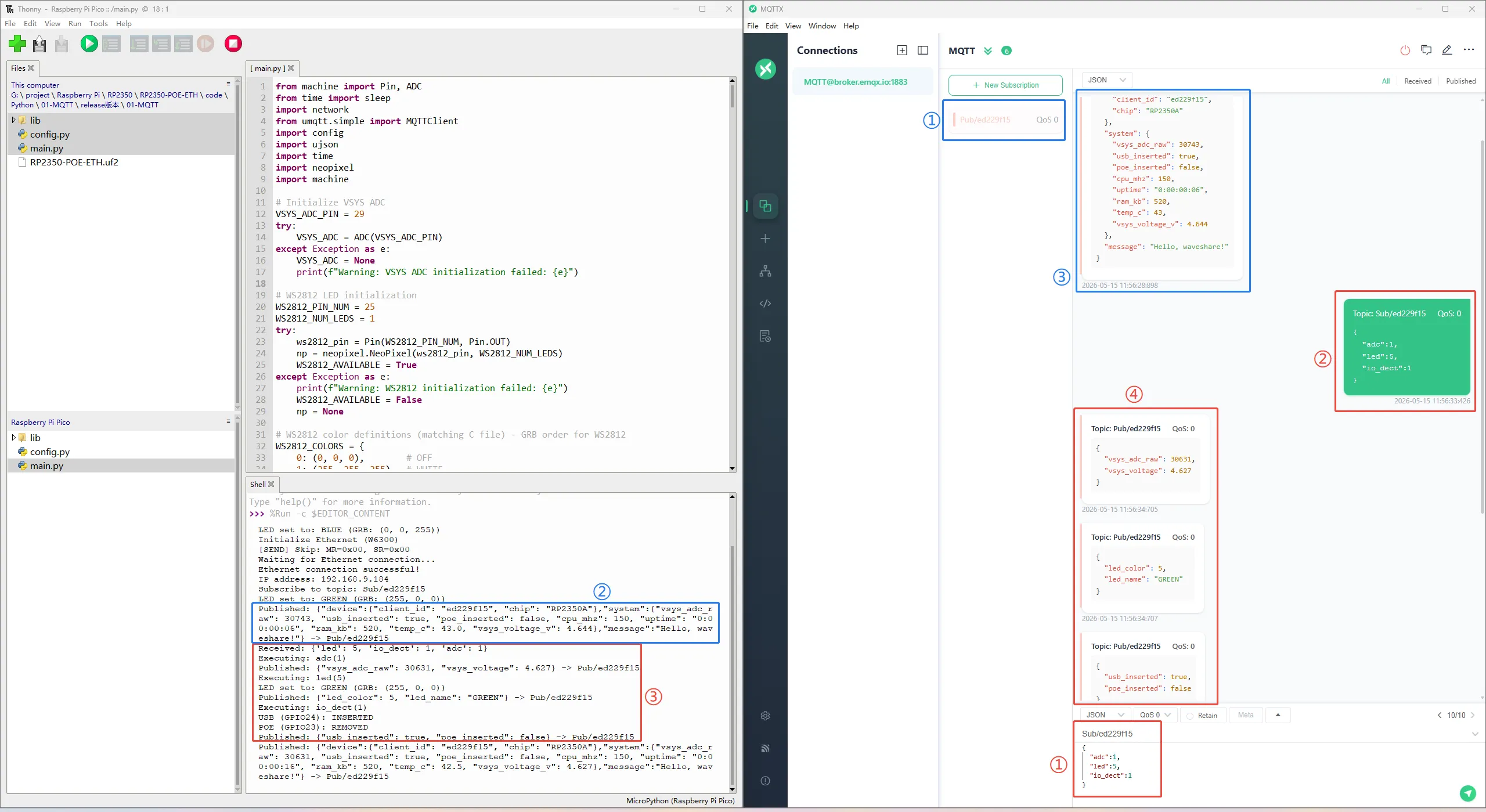The height and width of the screenshot is (812, 1486).
Task: Run the current script with green play button
Action: [x=89, y=44]
